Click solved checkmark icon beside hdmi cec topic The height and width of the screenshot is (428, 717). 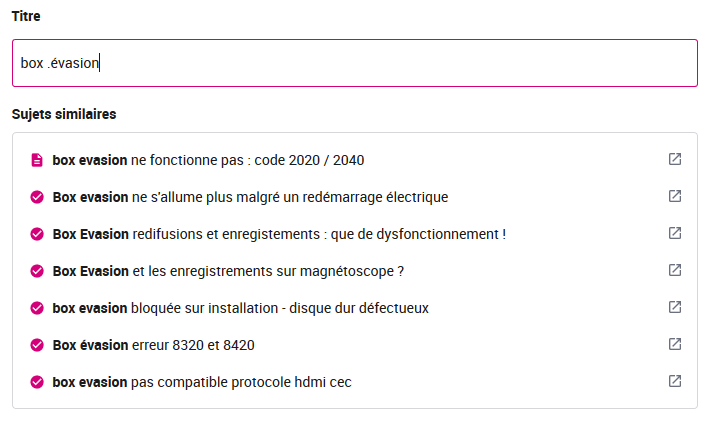[37, 382]
